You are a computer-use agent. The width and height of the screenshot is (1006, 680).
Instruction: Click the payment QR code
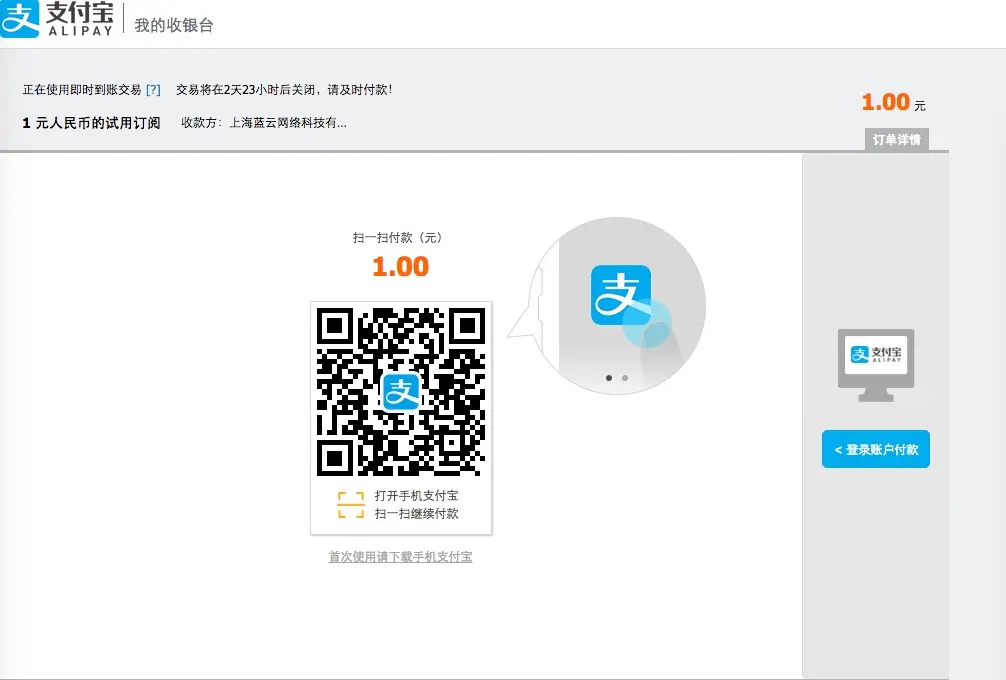[x=401, y=392]
